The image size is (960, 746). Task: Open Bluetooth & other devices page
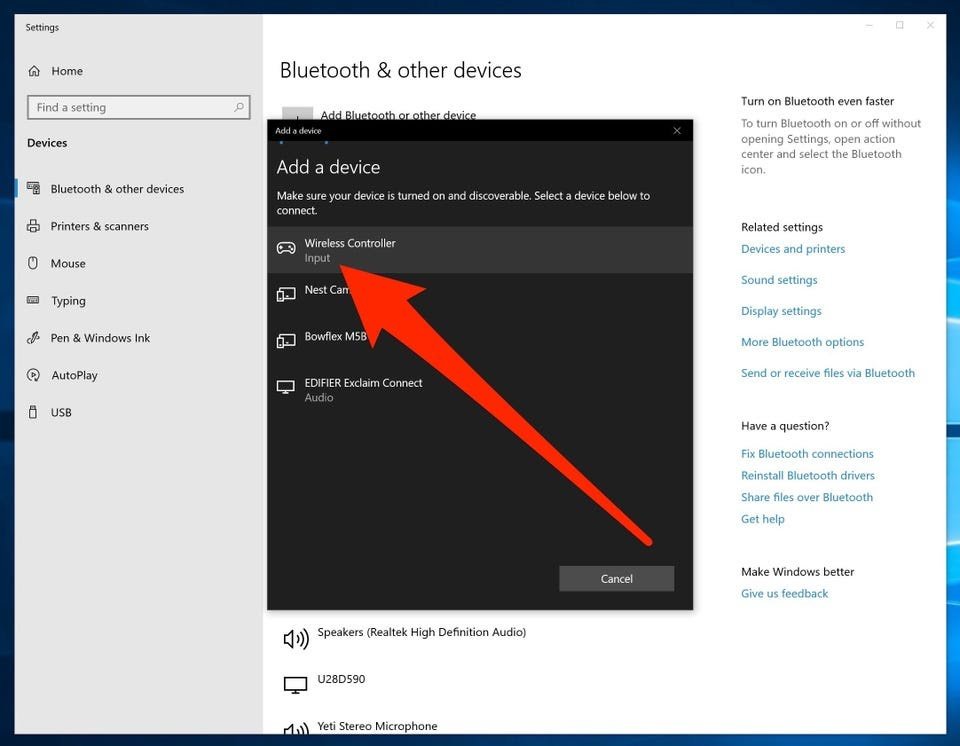click(x=118, y=189)
